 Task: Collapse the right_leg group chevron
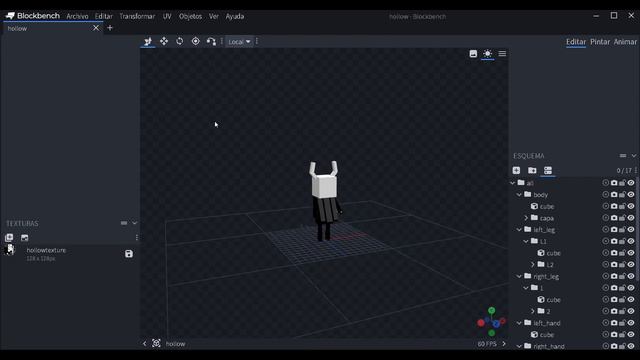(519, 276)
